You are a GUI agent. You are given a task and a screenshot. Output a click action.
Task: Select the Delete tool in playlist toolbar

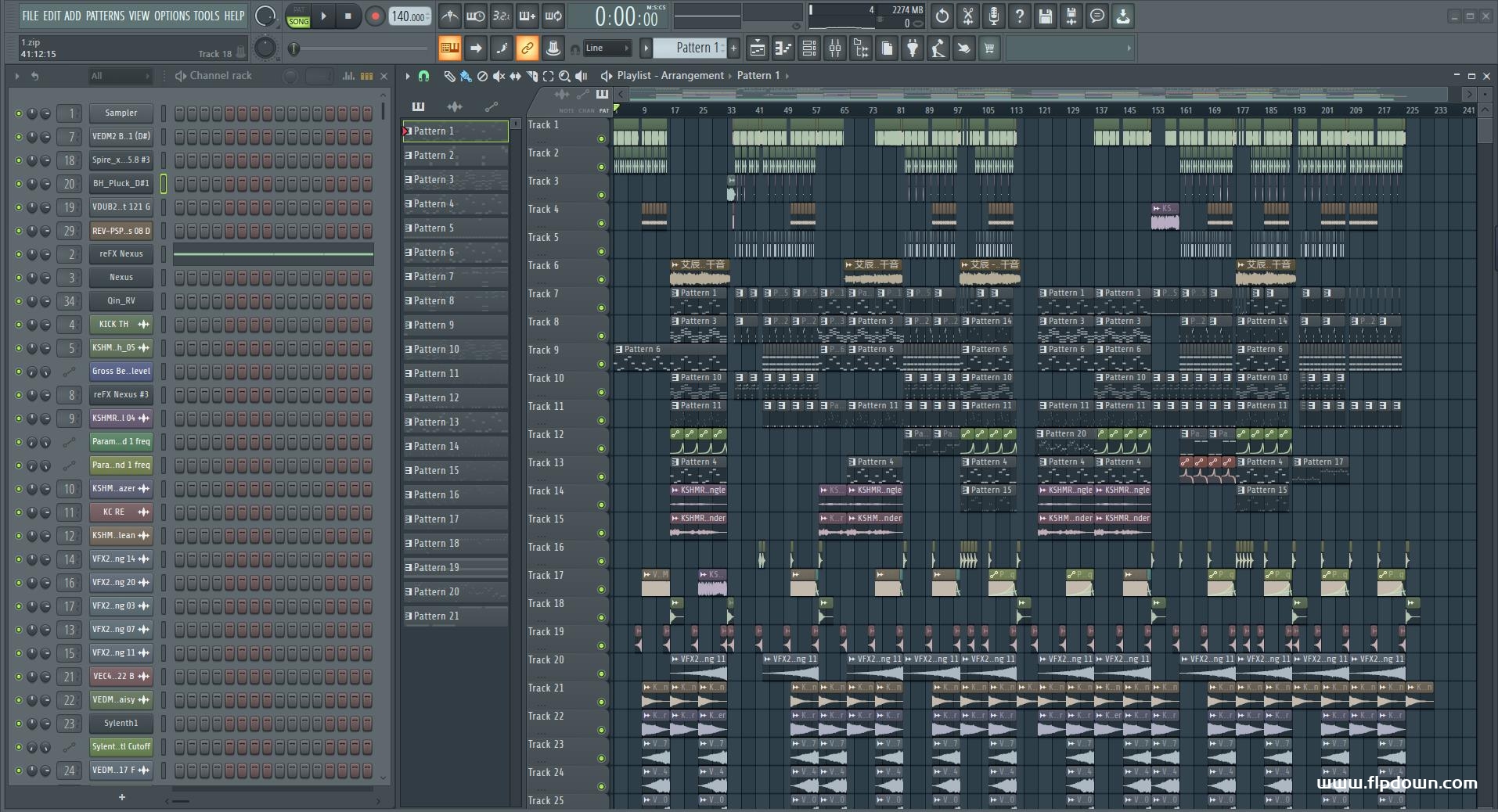click(482, 76)
